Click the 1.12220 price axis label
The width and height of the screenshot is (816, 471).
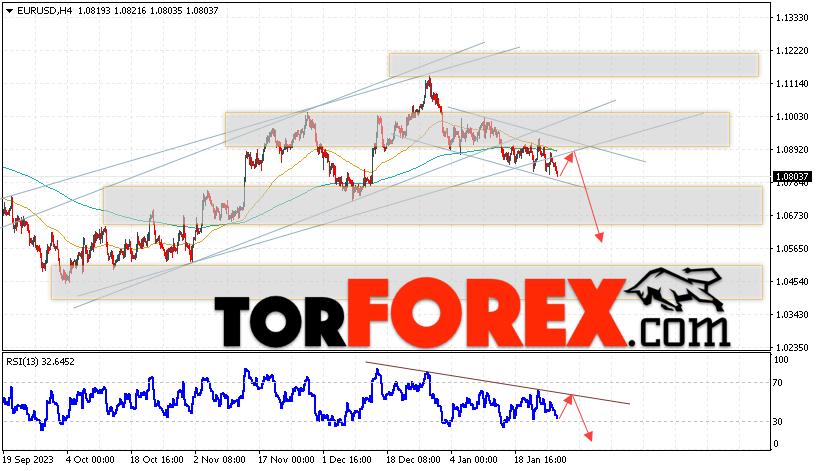click(792, 51)
